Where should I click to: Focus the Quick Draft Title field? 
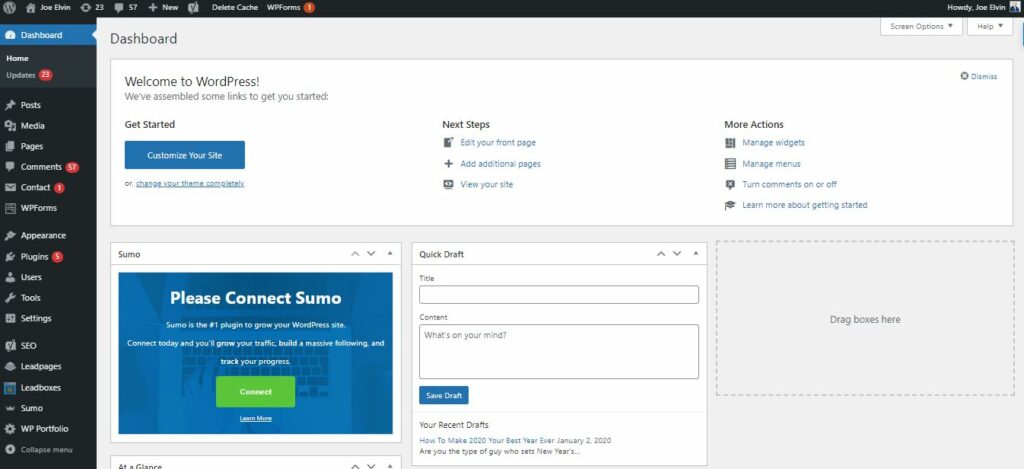559,295
